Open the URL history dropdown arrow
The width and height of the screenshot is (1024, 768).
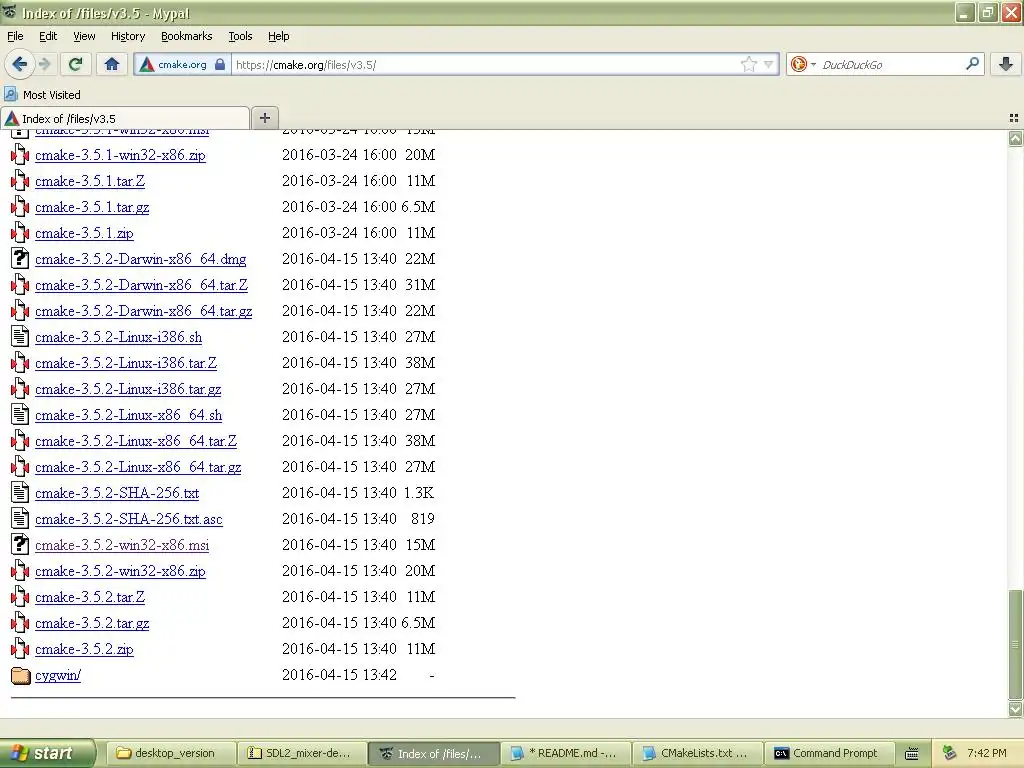[768, 64]
